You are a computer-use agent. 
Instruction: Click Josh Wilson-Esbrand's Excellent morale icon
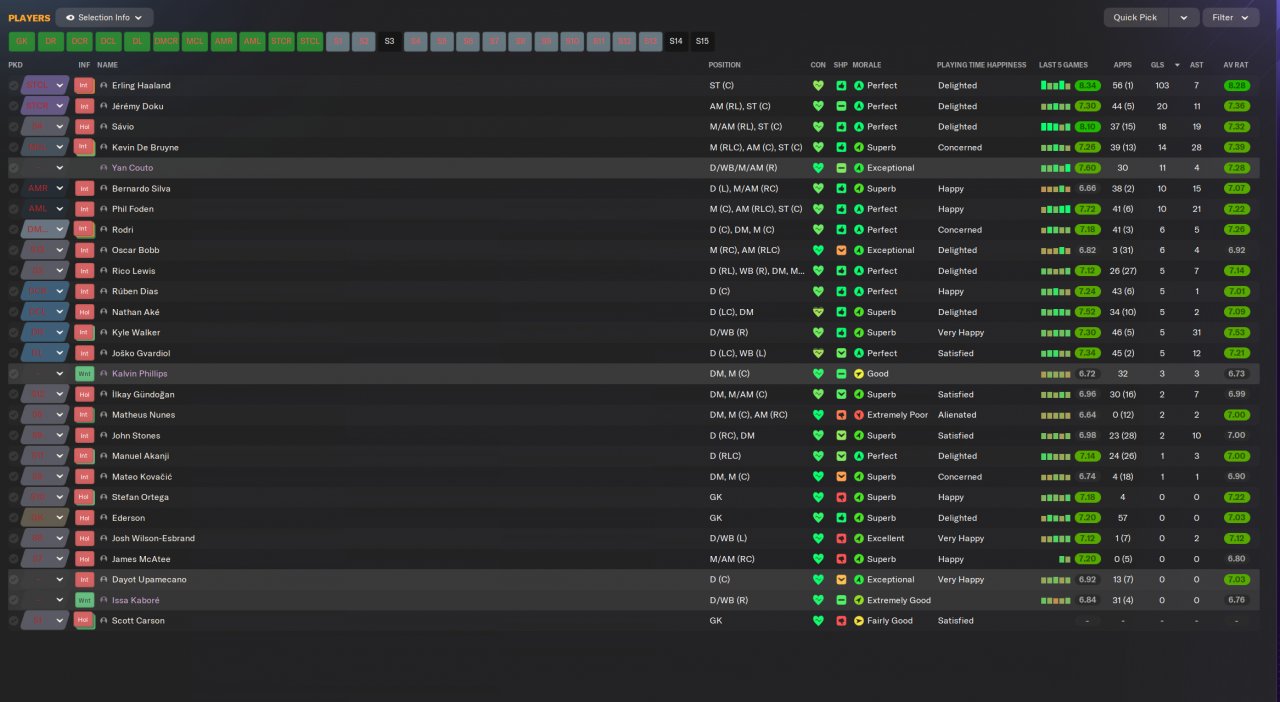tap(859, 538)
